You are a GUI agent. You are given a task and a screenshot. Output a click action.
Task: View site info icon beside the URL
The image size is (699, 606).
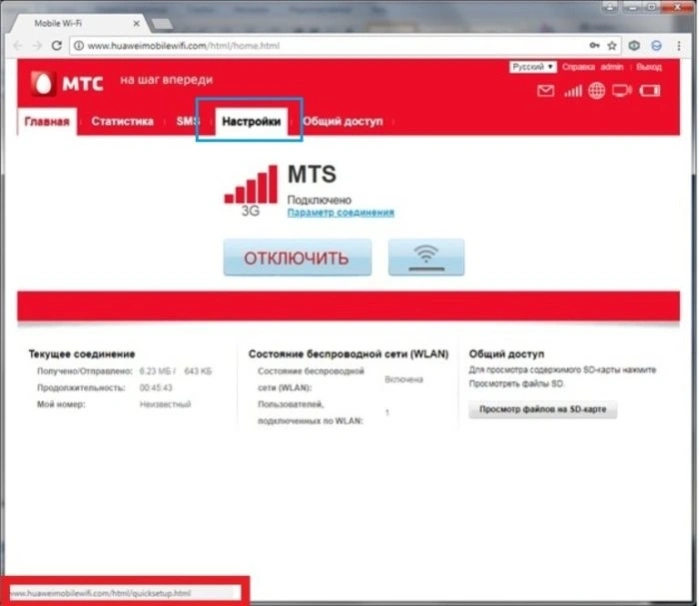[79, 45]
